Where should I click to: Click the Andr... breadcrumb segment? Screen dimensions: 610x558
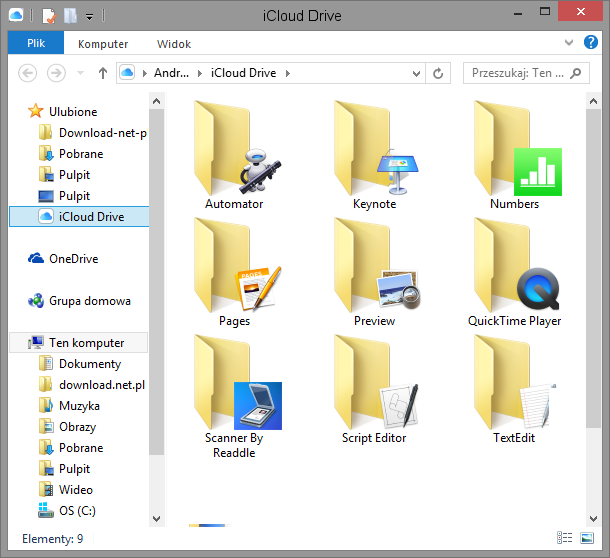pyautogui.click(x=171, y=73)
